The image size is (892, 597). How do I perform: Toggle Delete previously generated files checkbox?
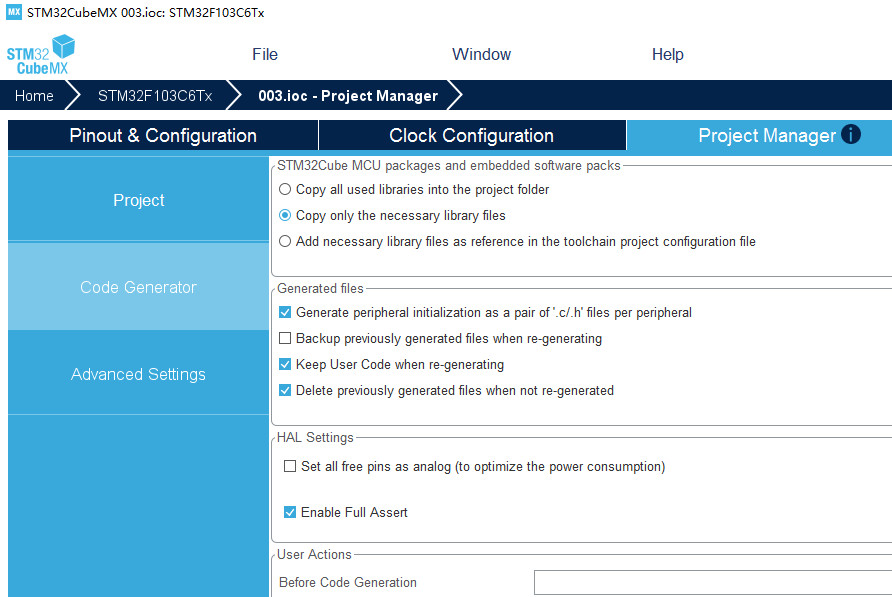click(285, 390)
